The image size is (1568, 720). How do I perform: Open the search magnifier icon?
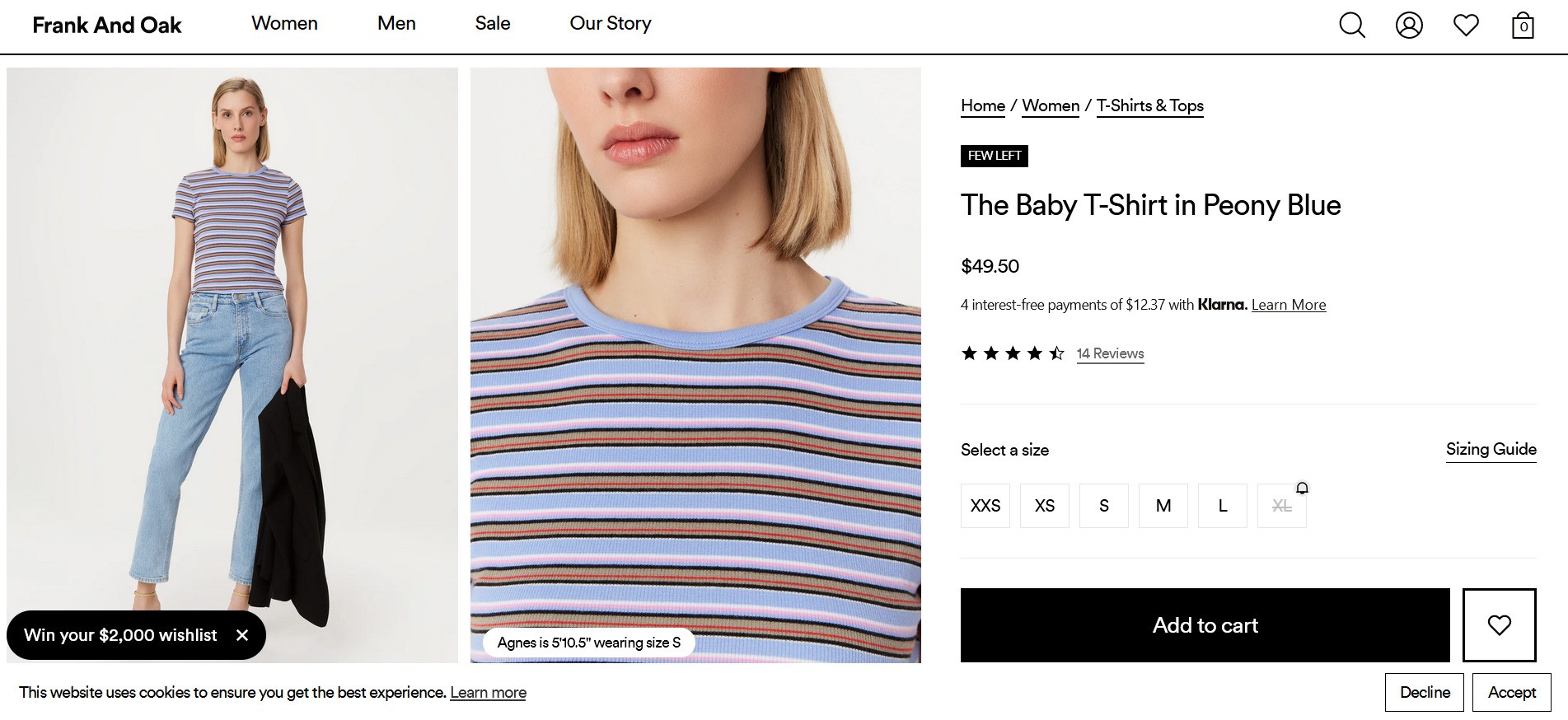tap(1351, 25)
